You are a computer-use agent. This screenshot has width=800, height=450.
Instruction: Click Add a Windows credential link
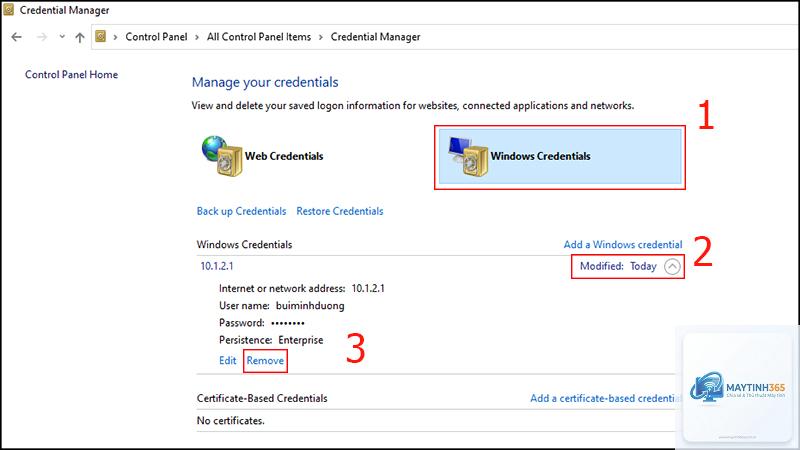(622, 244)
